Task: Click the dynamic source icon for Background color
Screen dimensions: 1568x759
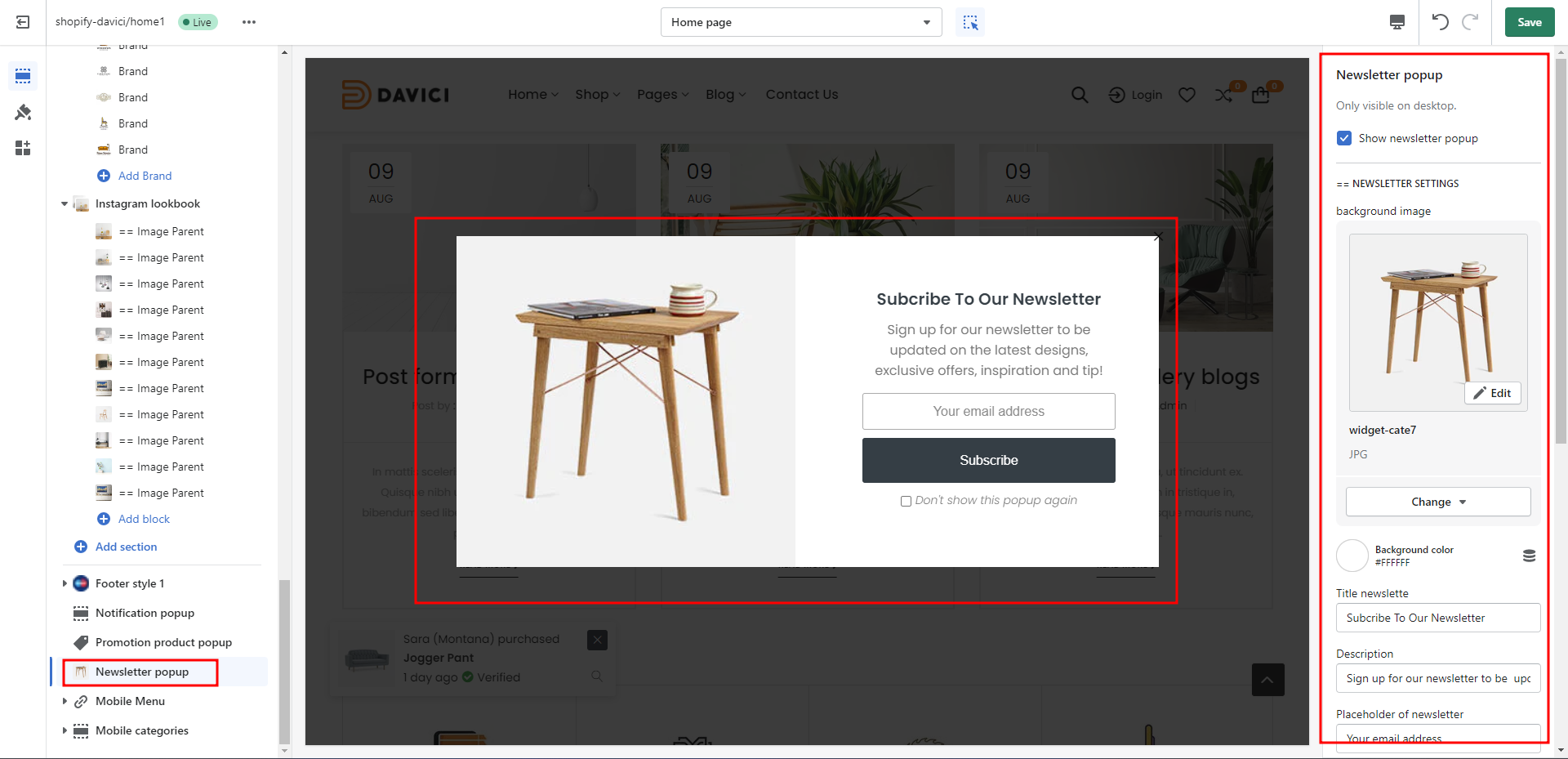Action: tap(1529, 556)
